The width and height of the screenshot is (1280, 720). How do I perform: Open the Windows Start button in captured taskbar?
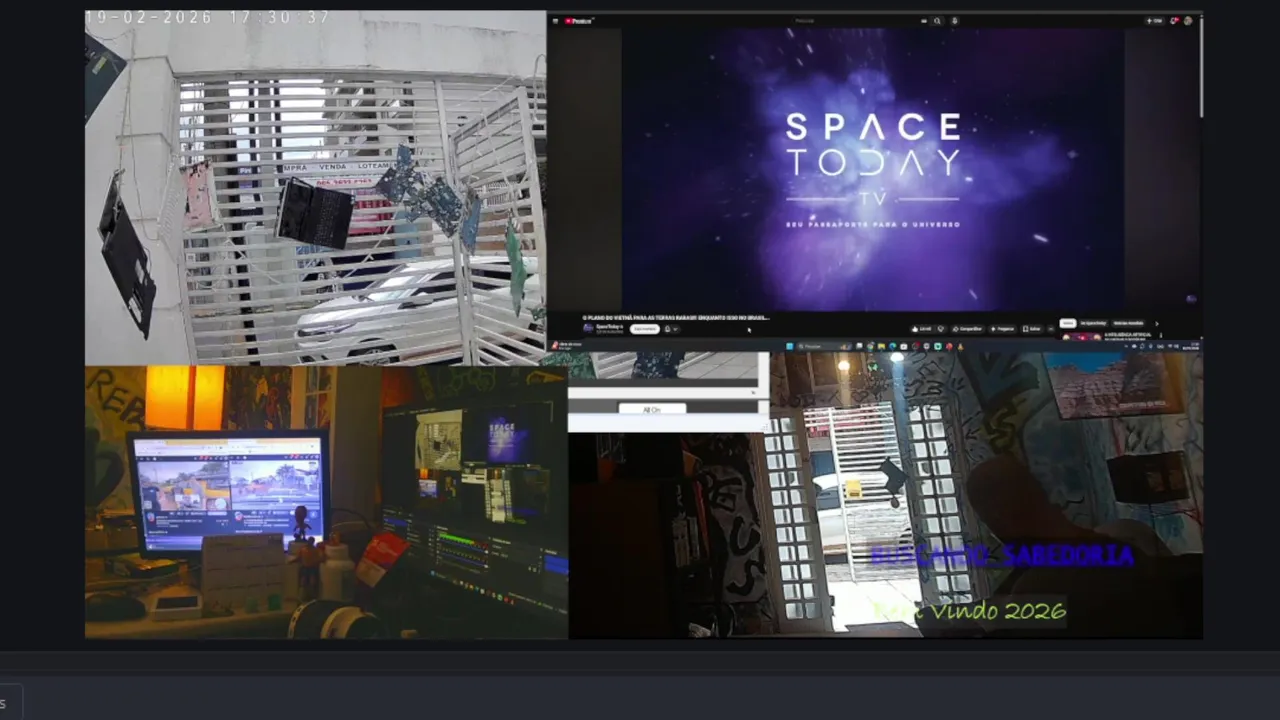[789, 346]
